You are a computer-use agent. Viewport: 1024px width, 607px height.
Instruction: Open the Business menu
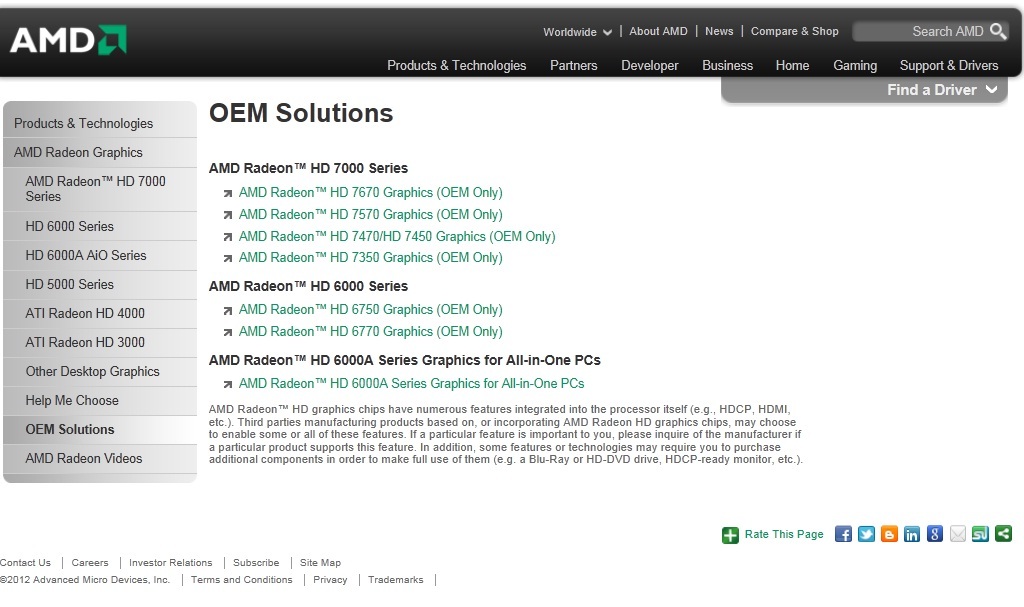point(728,65)
